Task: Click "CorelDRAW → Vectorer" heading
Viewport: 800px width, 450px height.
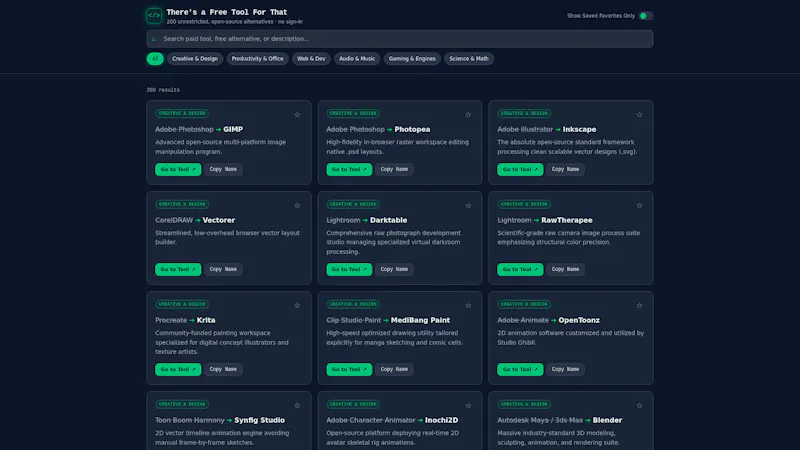Action: click(x=195, y=220)
